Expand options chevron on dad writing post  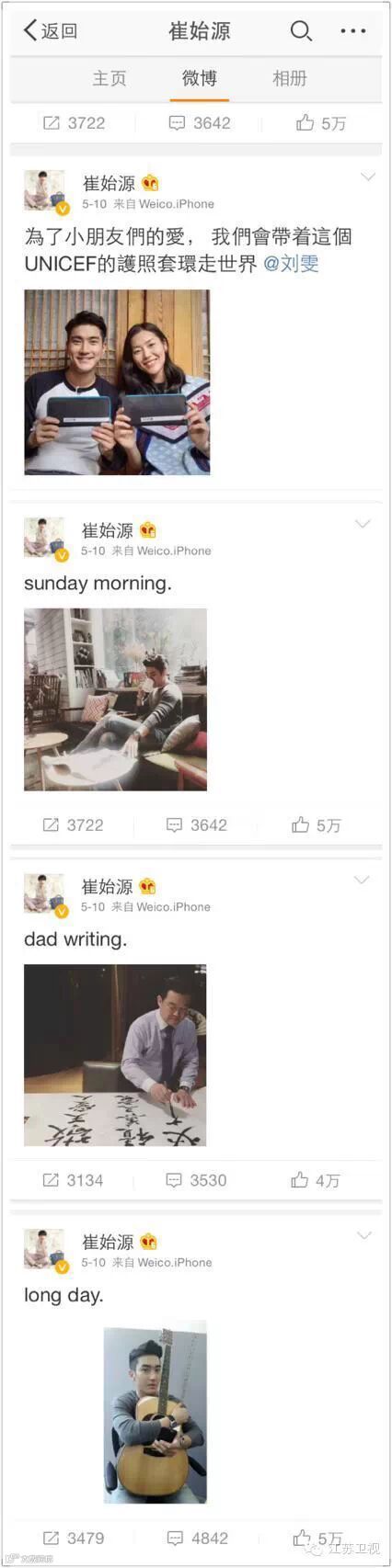(362, 881)
